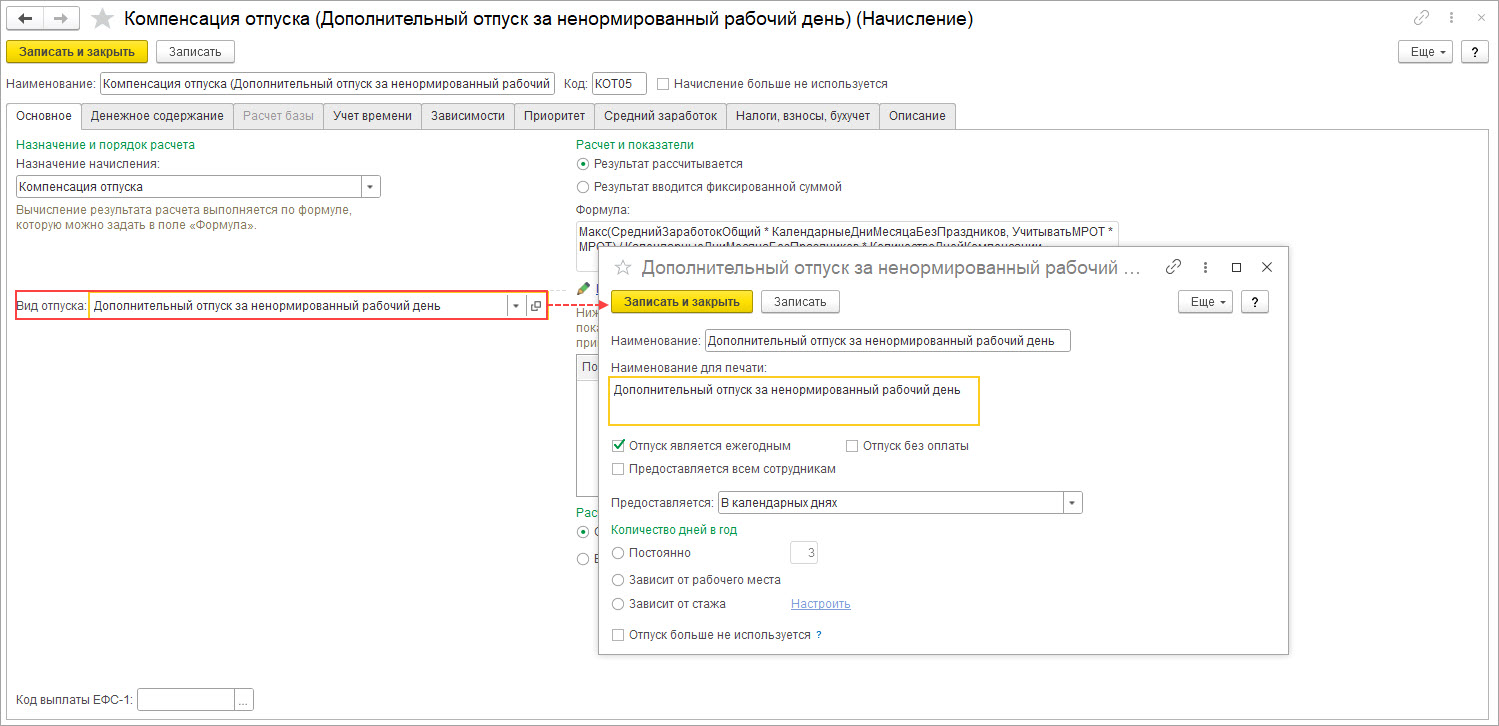Click Код field with KOT05
This screenshot has width=1499, height=726.
pyautogui.click(x=619, y=84)
